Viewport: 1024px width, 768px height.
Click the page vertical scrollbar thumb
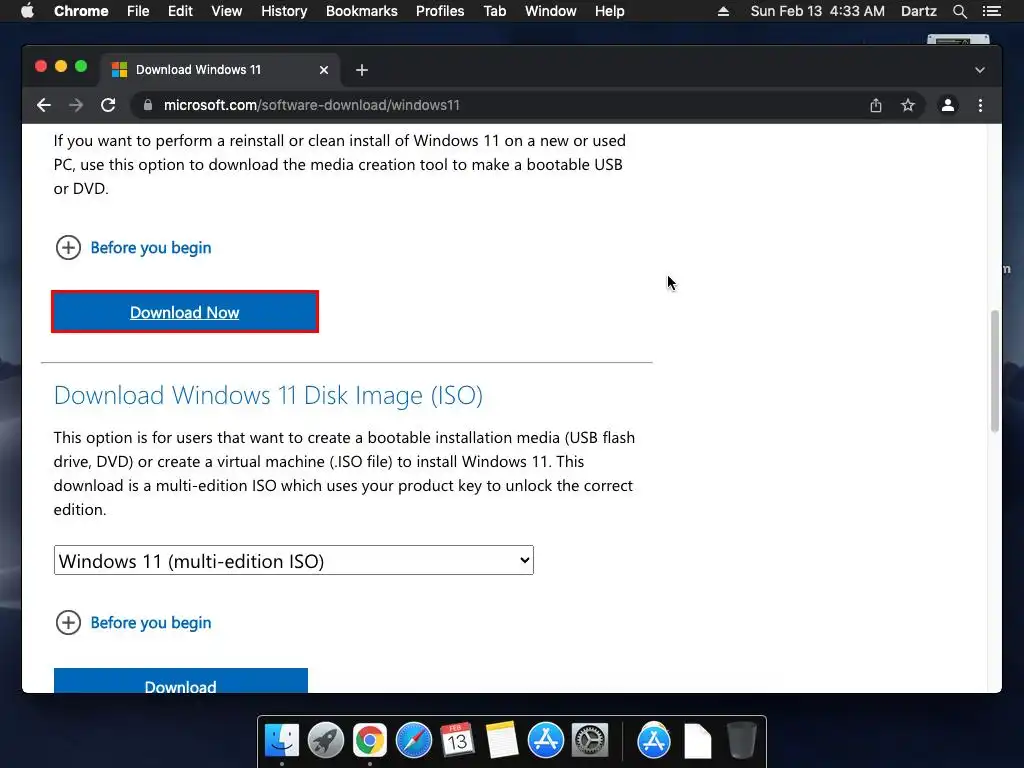(x=995, y=371)
